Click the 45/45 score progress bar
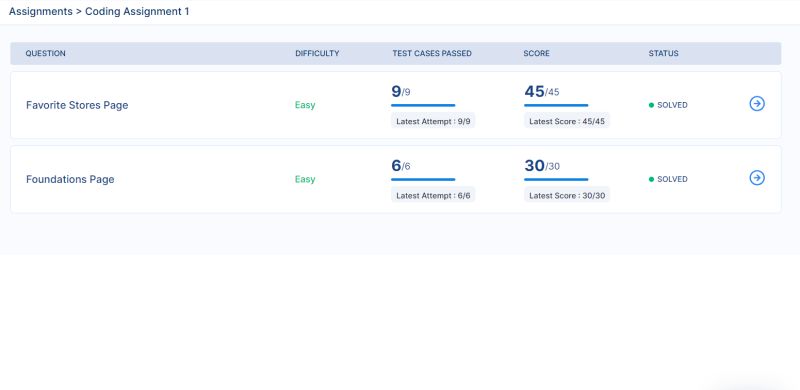 [556, 105]
